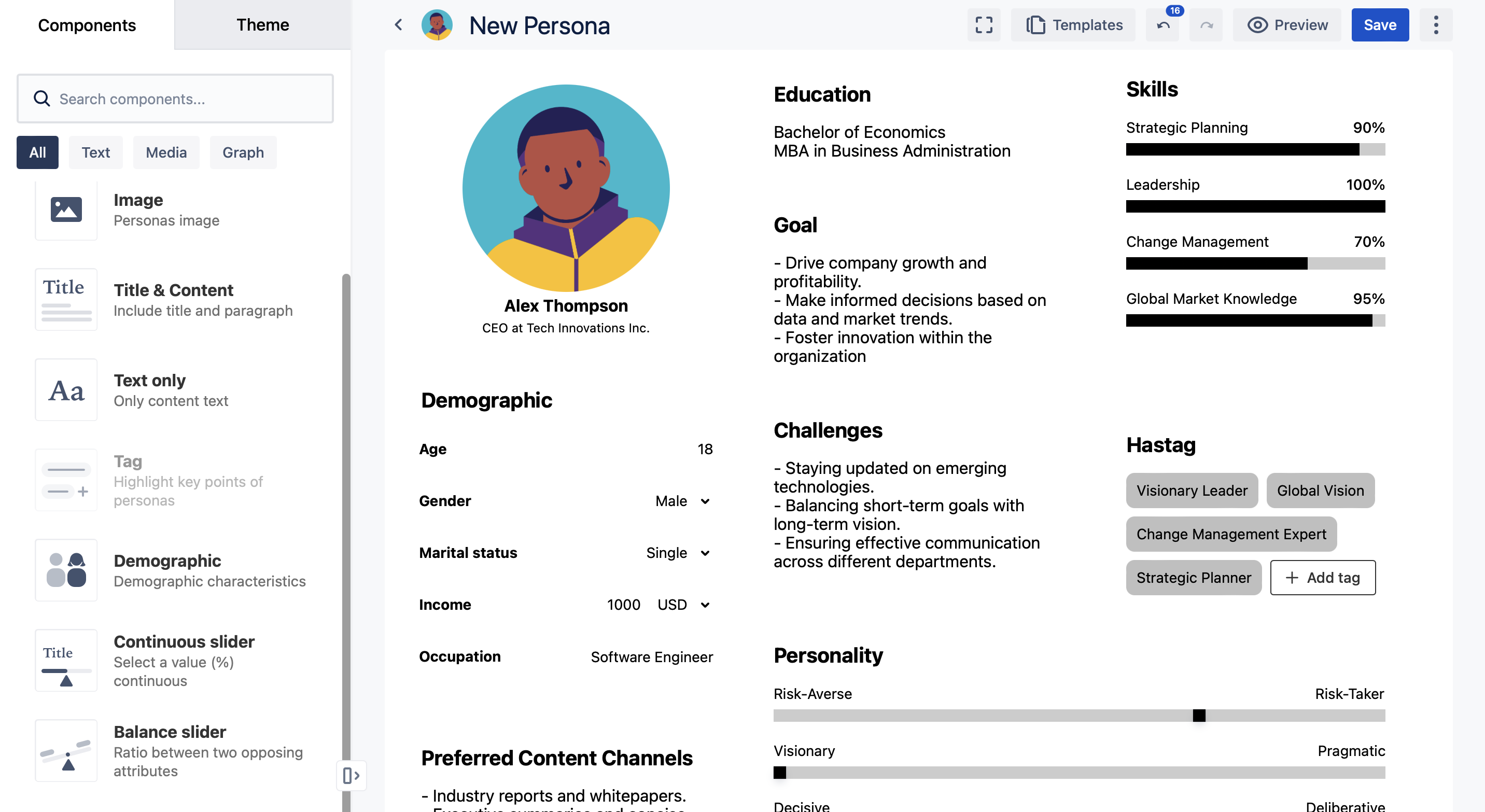The width and height of the screenshot is (1485, 812).
Task: Switch to the Theme tab
Action: point(262,25)
